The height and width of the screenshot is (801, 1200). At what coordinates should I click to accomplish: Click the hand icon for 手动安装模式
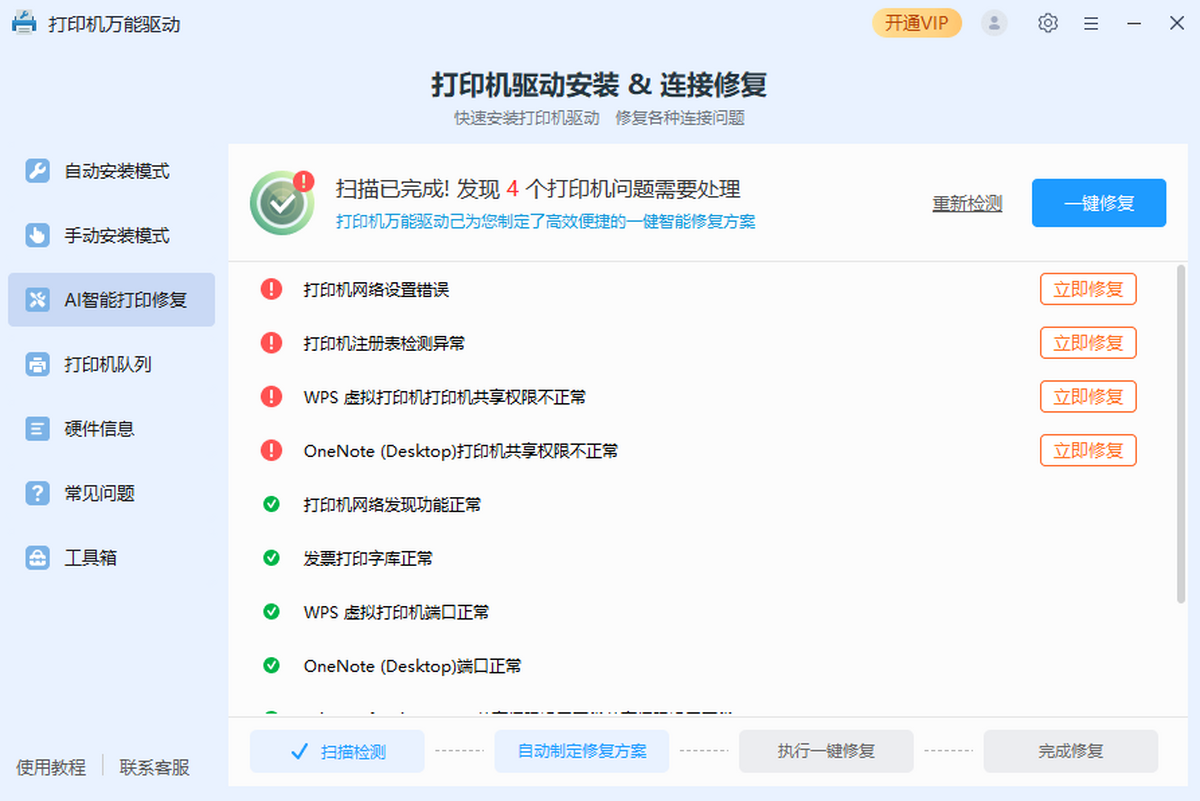[37, 235]
